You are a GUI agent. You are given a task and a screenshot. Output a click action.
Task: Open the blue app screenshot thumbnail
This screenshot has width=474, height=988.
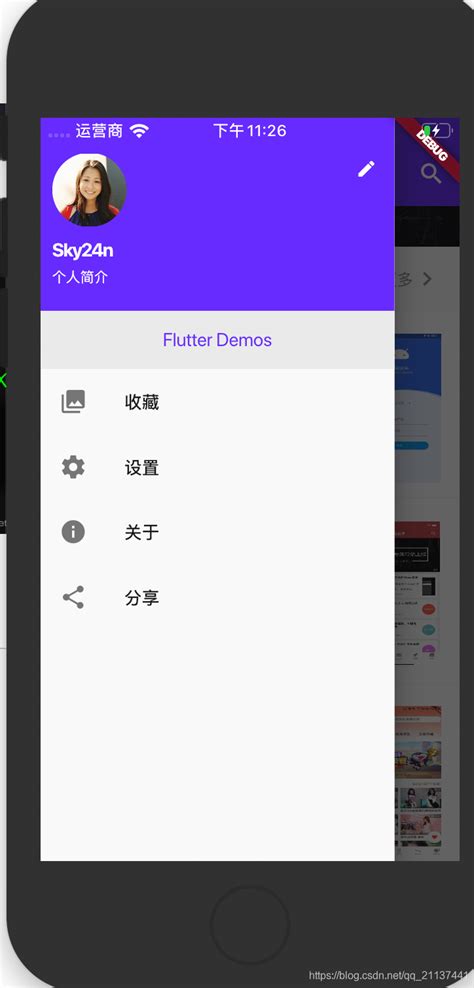point(418,407)
